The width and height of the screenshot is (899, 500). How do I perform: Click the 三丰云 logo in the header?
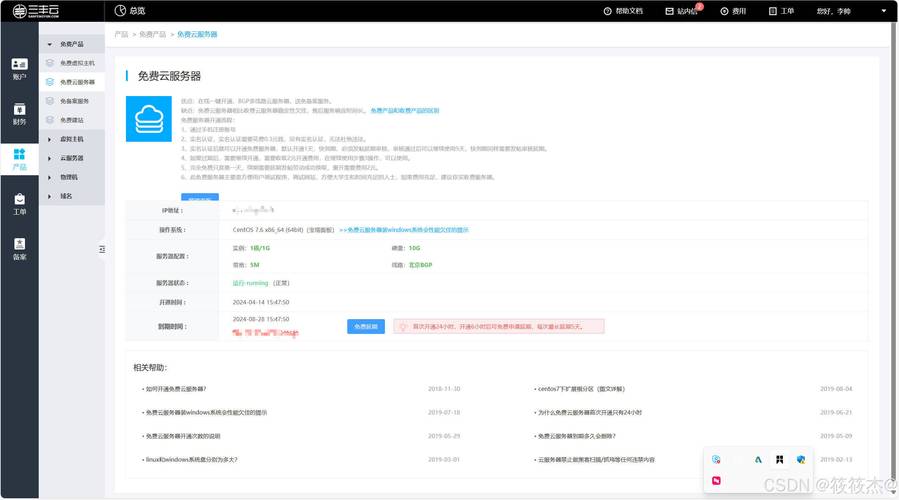(x=36, y=11)
